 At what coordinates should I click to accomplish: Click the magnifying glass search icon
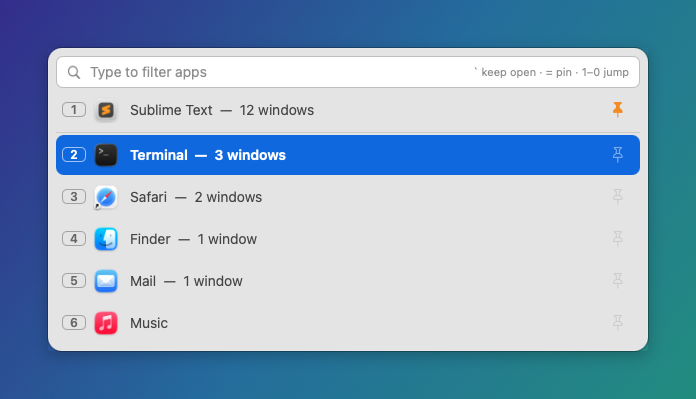pos(74,72)
